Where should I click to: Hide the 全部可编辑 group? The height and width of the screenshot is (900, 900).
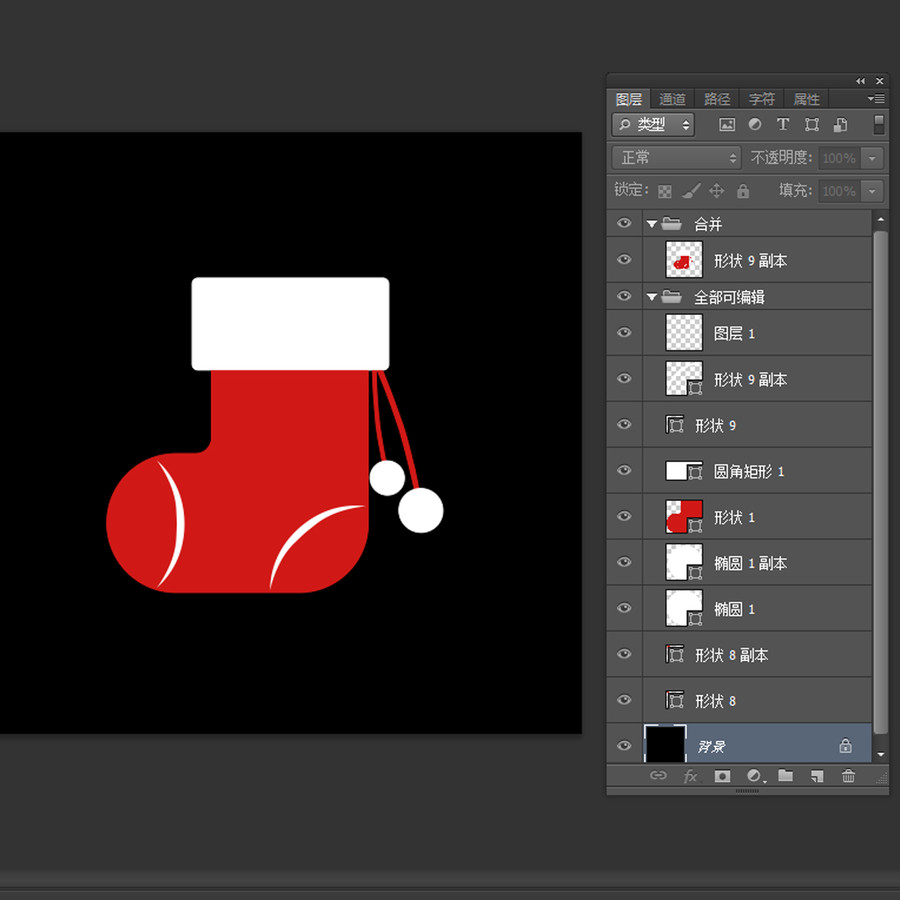pos(624,296)
